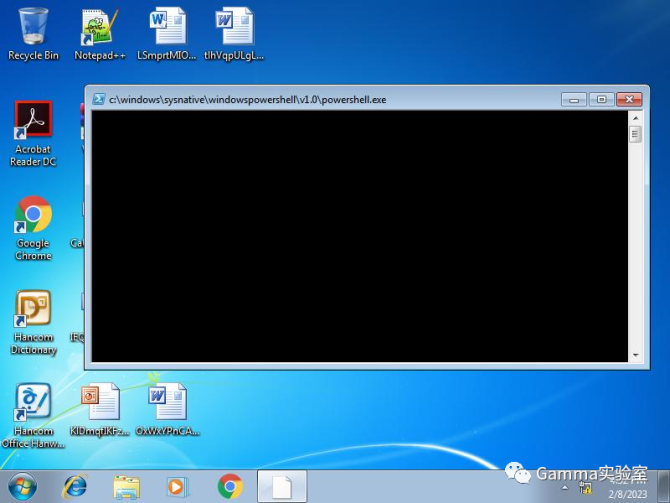Open Windows Media Player from taskbar
Image resolution: width=670 pixels, height=503 pixels.
(177, 487)
